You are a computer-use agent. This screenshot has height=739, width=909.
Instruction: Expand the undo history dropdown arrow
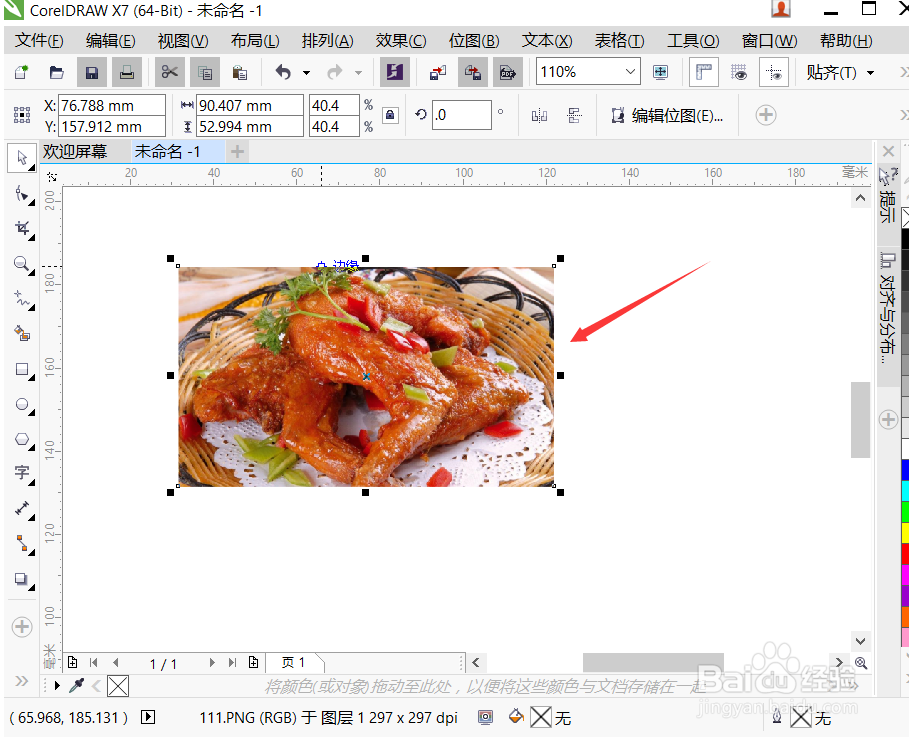(x=306, y=73)
